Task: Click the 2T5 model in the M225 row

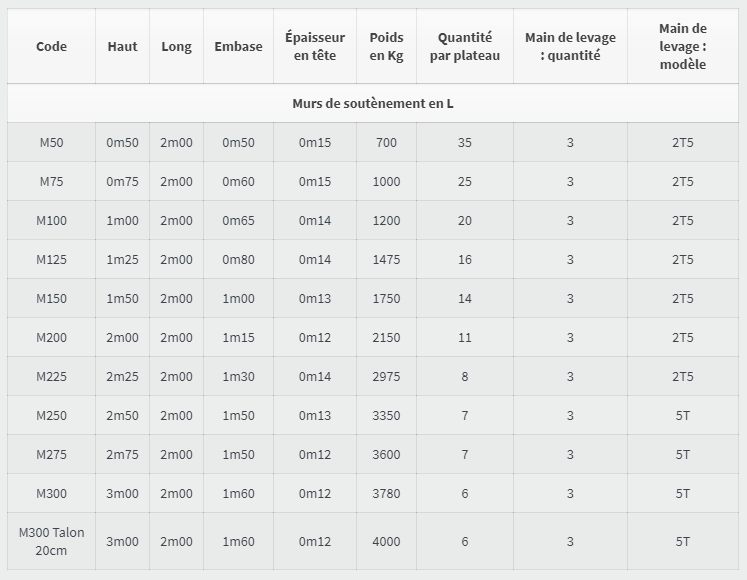Action: coord(683,377)
